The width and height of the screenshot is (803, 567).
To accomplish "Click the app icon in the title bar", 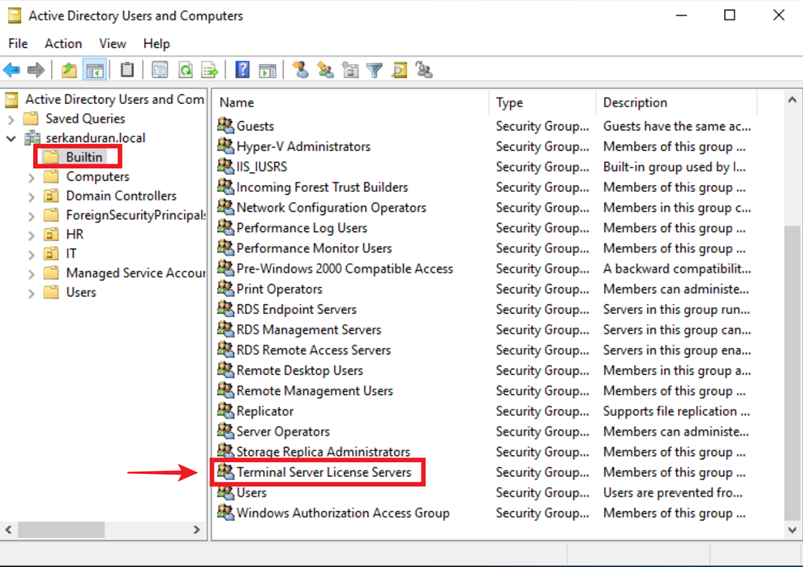I will tap(14, 16).
